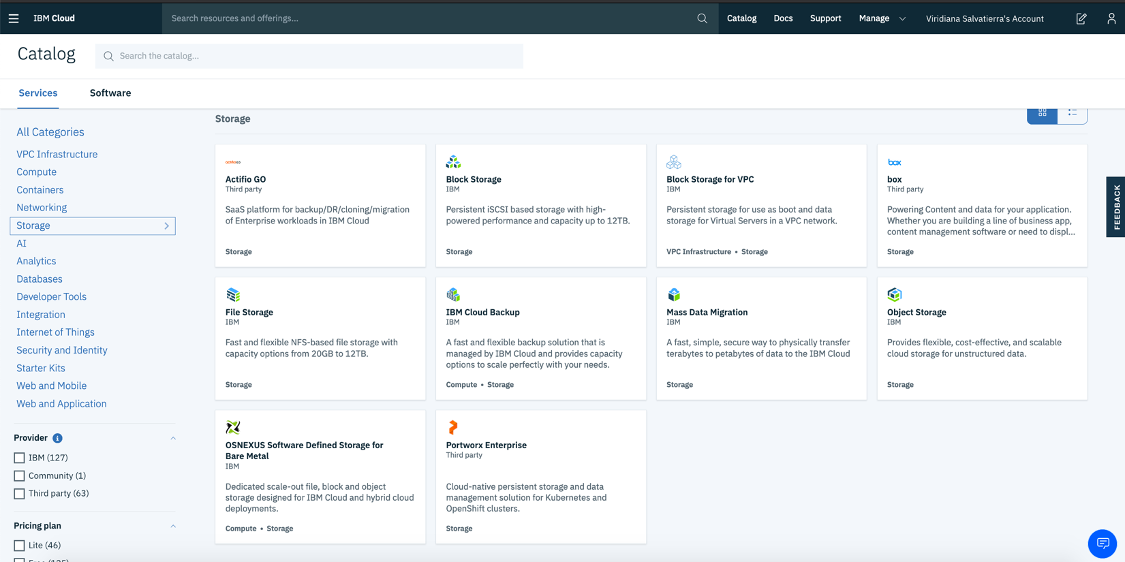Open the hamburger navigation menu

14,19
